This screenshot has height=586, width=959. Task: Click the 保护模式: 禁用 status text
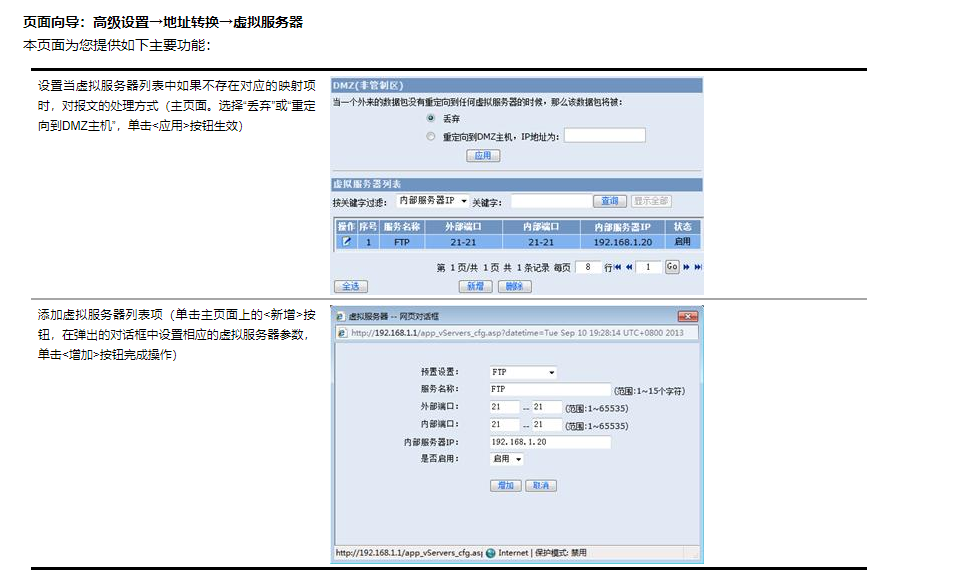pos(561,553)
